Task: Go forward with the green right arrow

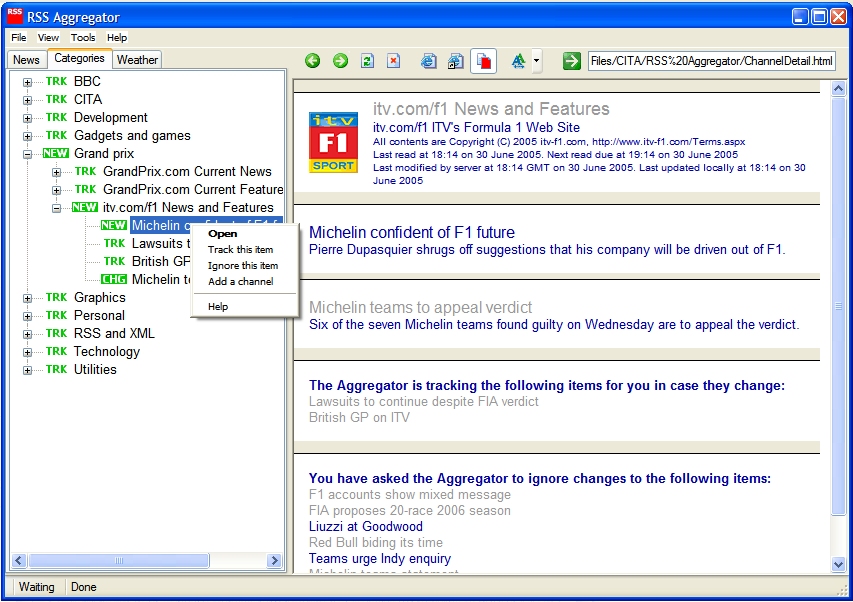Action: pos(341,60)
